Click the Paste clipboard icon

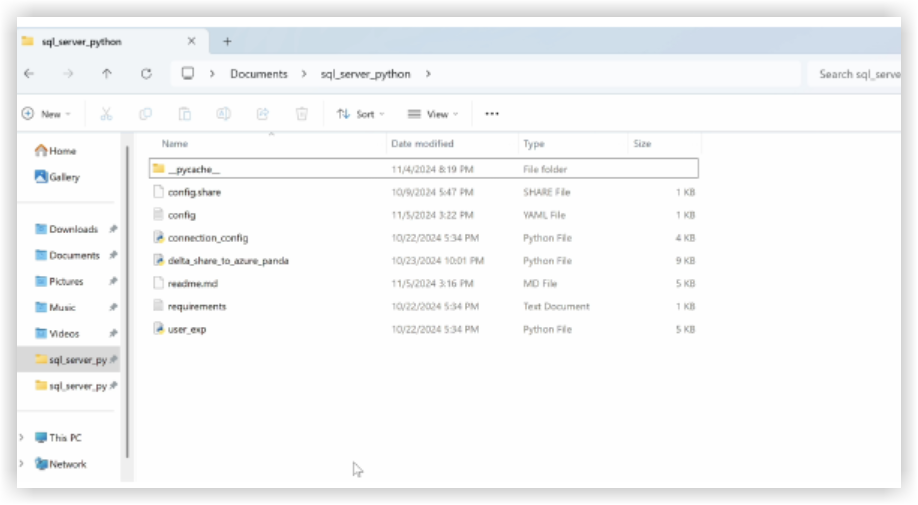(185, 114)
